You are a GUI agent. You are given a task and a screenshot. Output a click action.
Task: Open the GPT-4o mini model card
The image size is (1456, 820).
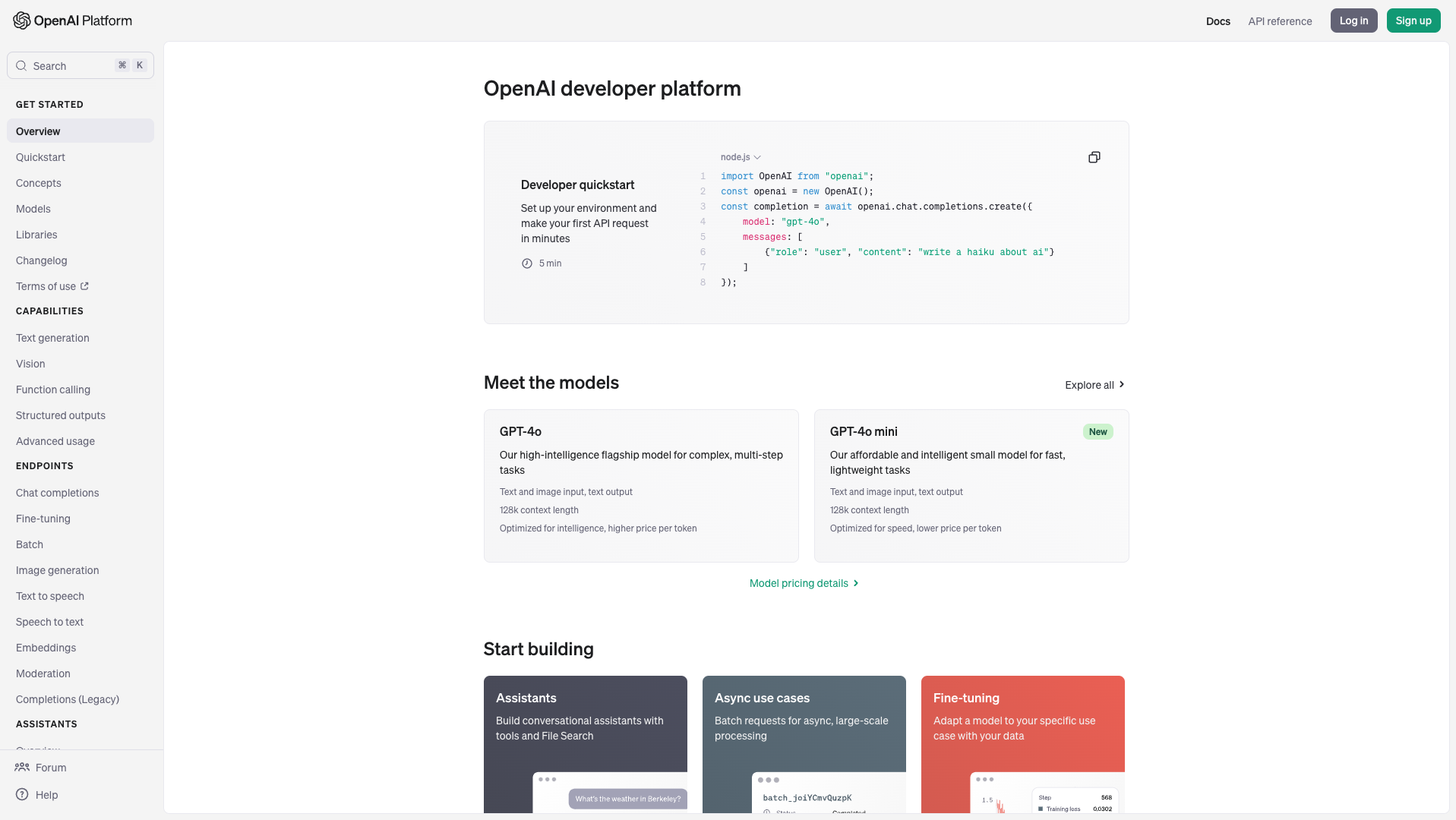971,486
